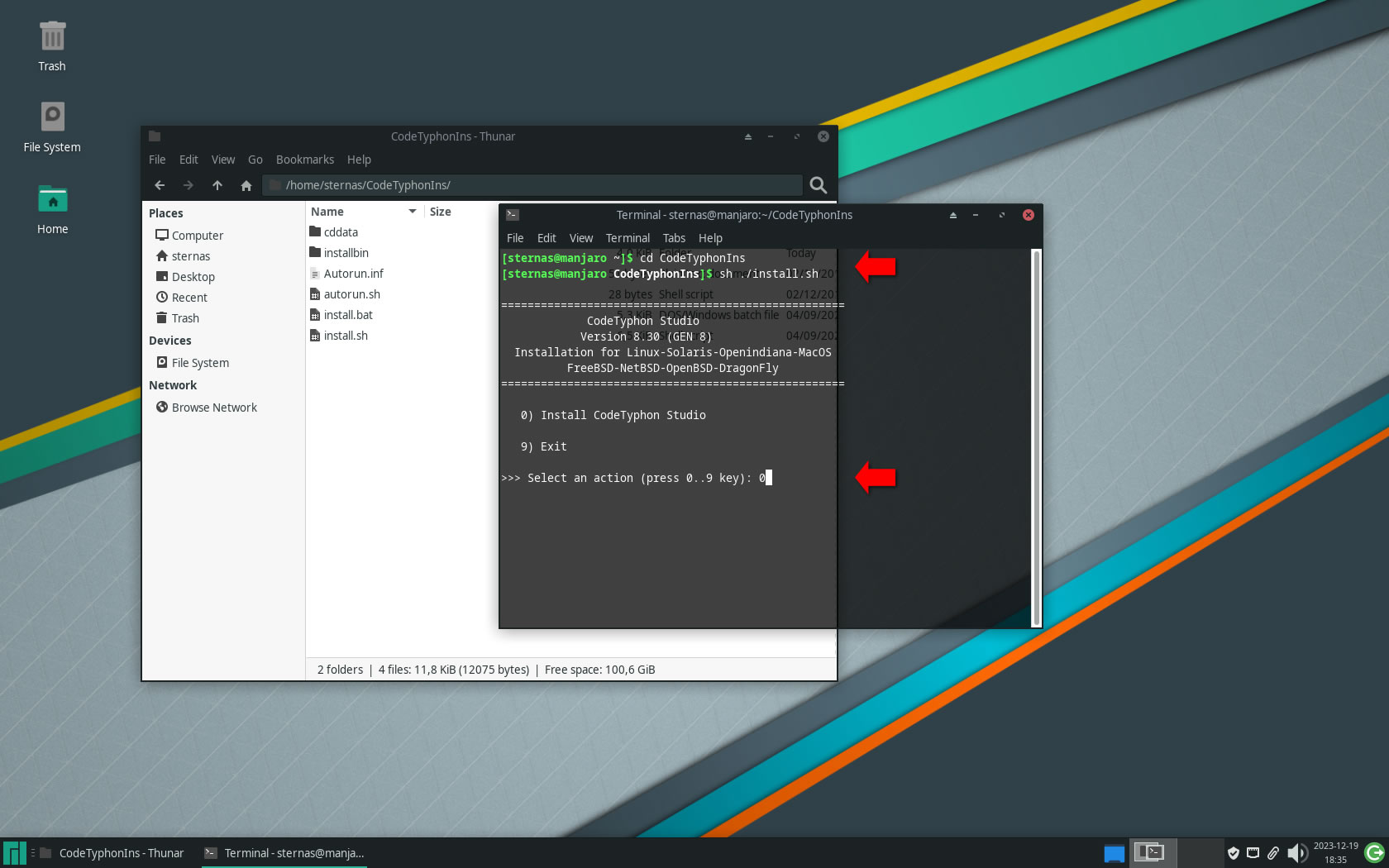Click Browse Network in sidebar
Viewport: 1389px width, 868px height.
207,408
